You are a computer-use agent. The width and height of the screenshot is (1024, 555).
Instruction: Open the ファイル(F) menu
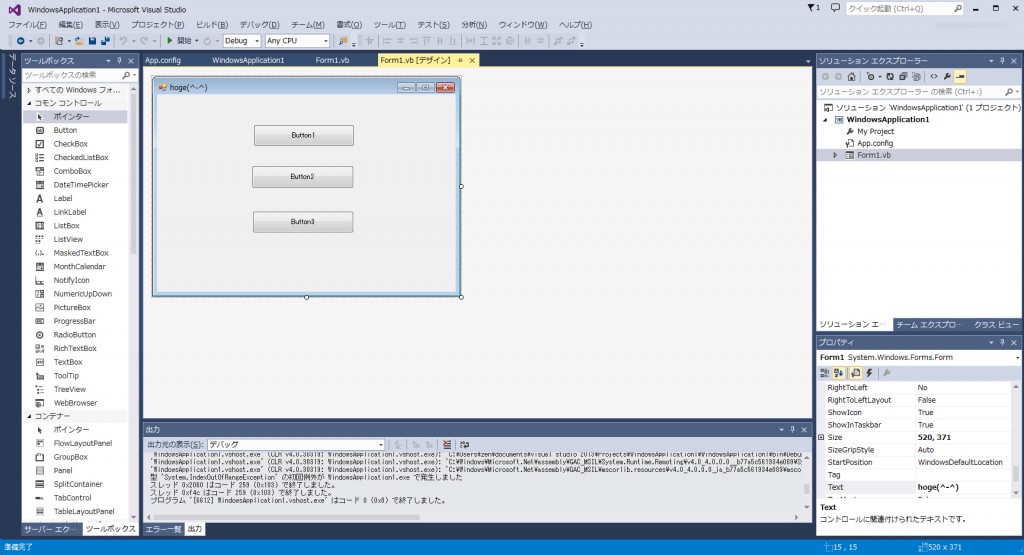click(x=27, y=25)
